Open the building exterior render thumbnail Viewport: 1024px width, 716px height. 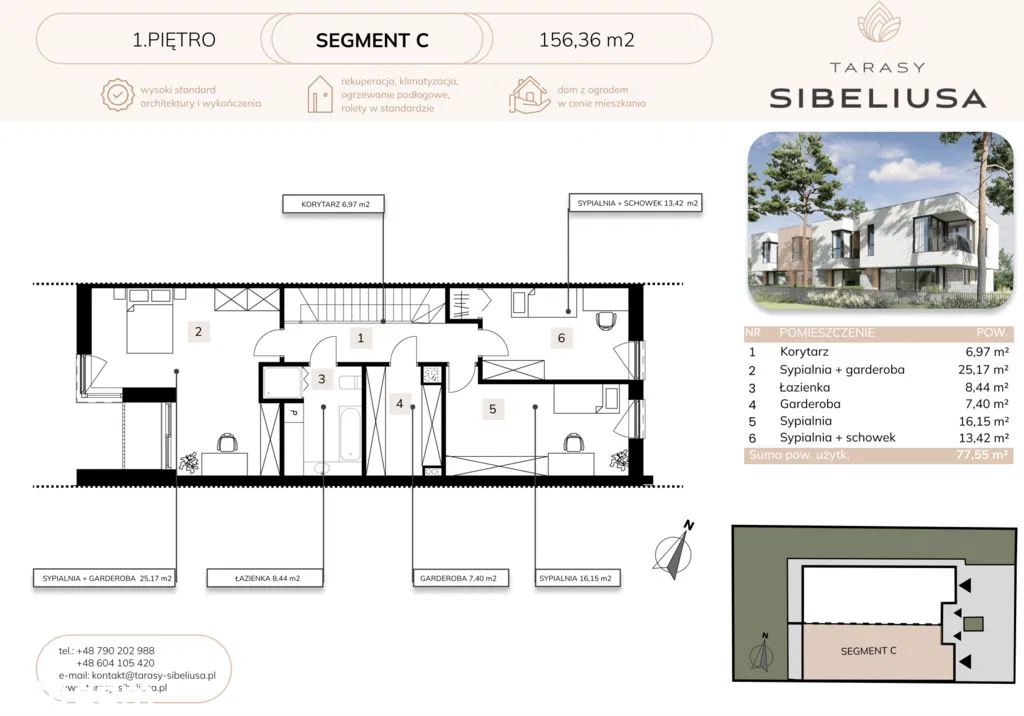tap(880, 218)
